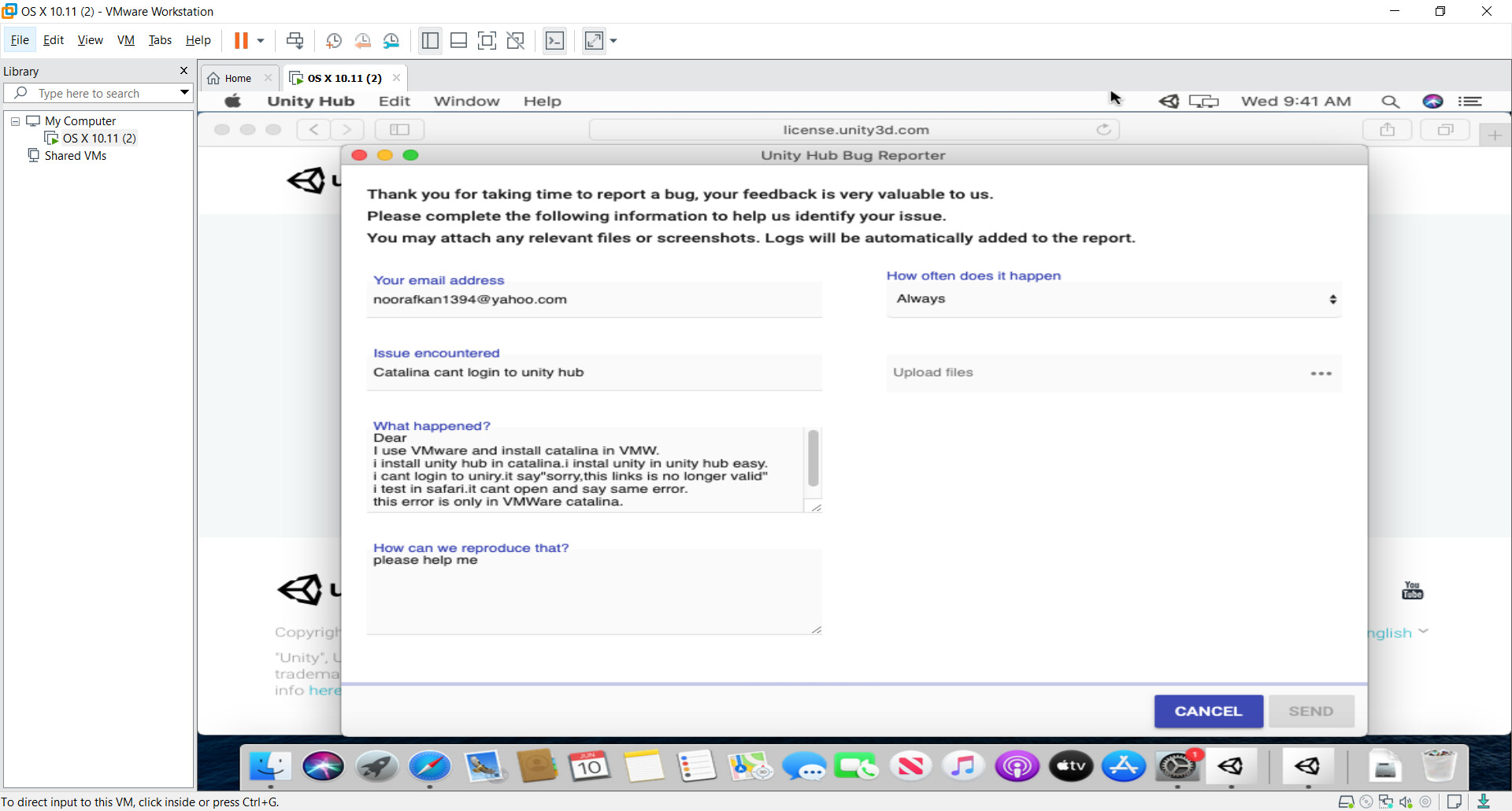1512x811 pixels.
Task: Click the Upload files ellipsis button
Action: [1321, 373]
